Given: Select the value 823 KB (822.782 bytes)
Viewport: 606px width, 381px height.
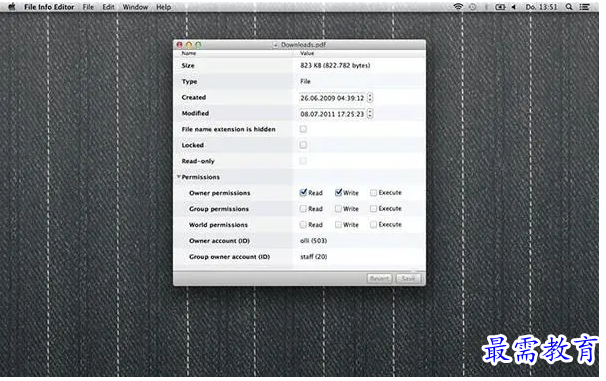Looking at the screenshot, I should pyautogui.click(x=335, y=65).
